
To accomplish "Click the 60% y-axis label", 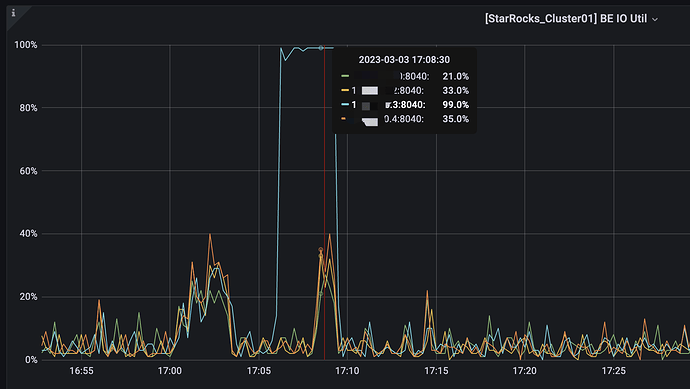I will click(x=28, y=171).
